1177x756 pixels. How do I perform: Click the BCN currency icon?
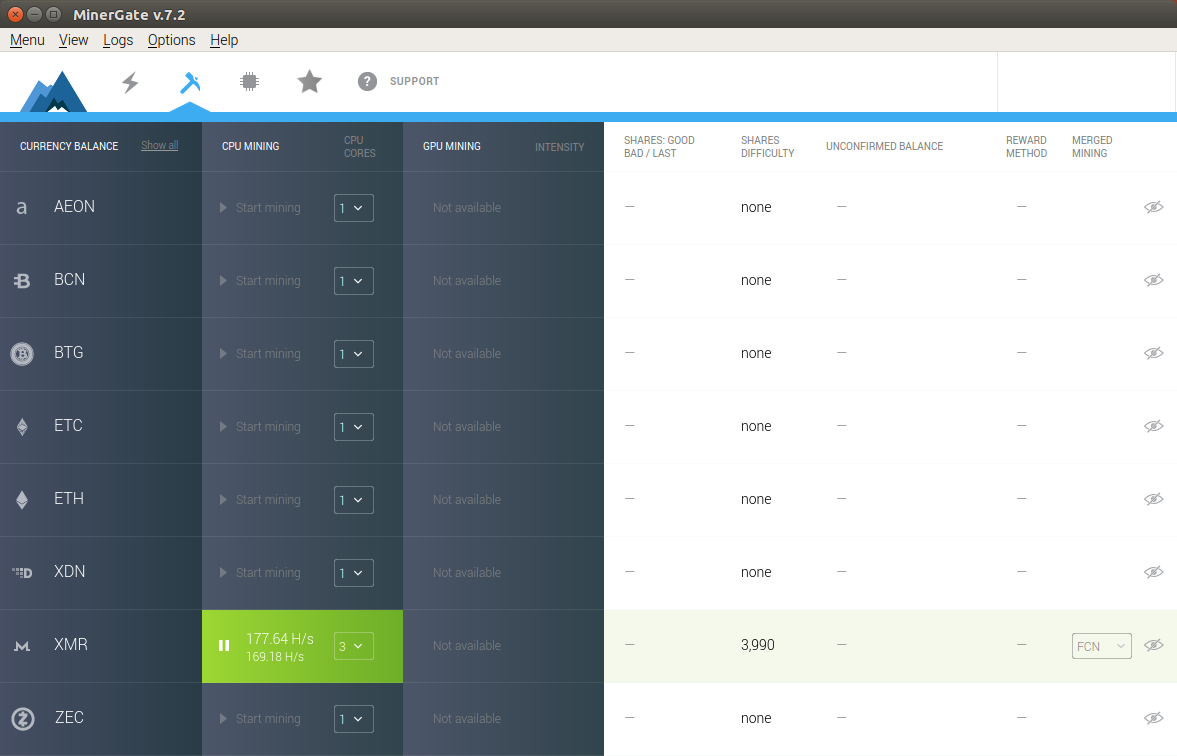click(x=22, y=281)
